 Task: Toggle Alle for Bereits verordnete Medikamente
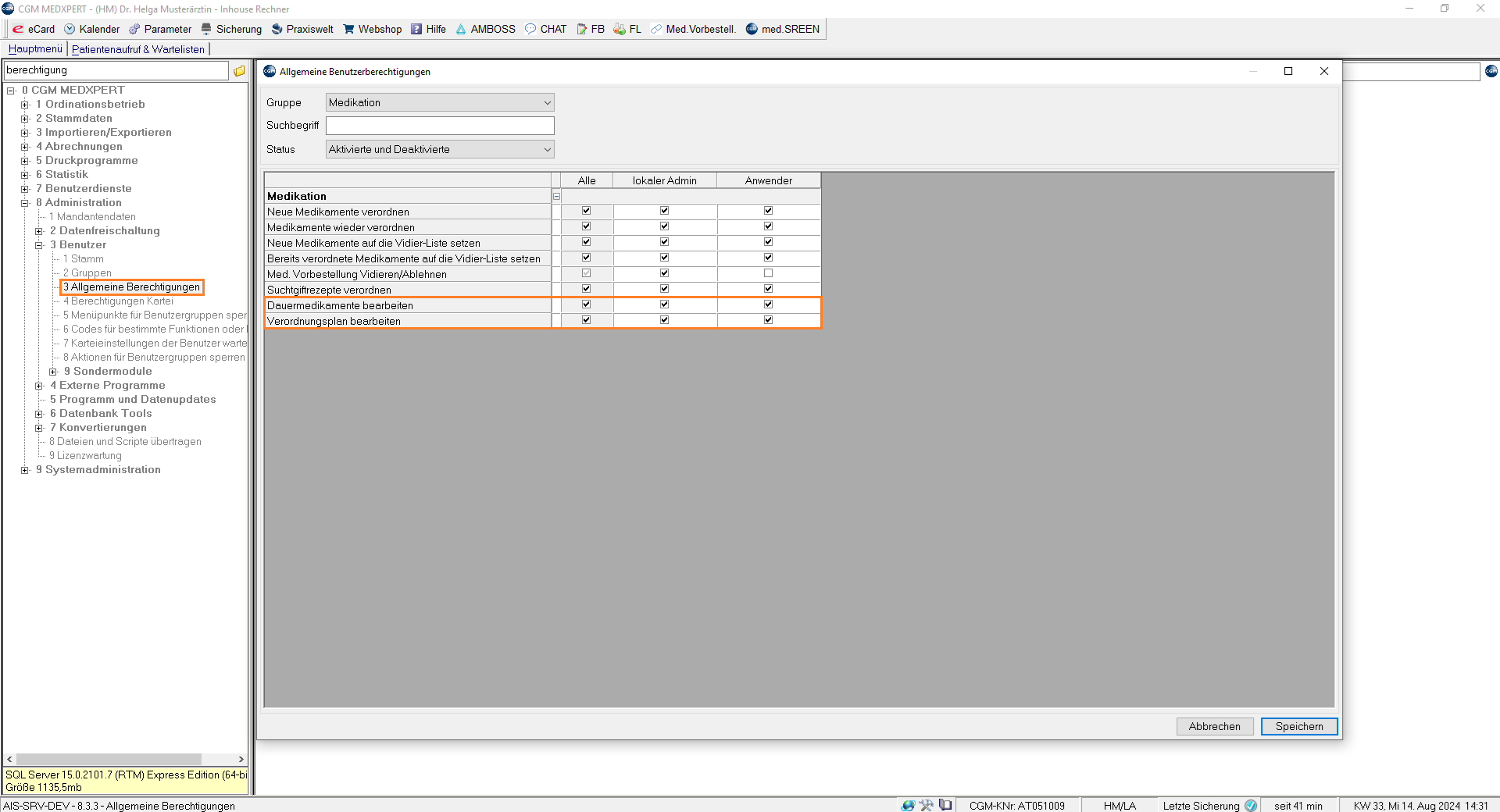coord(586,258)
